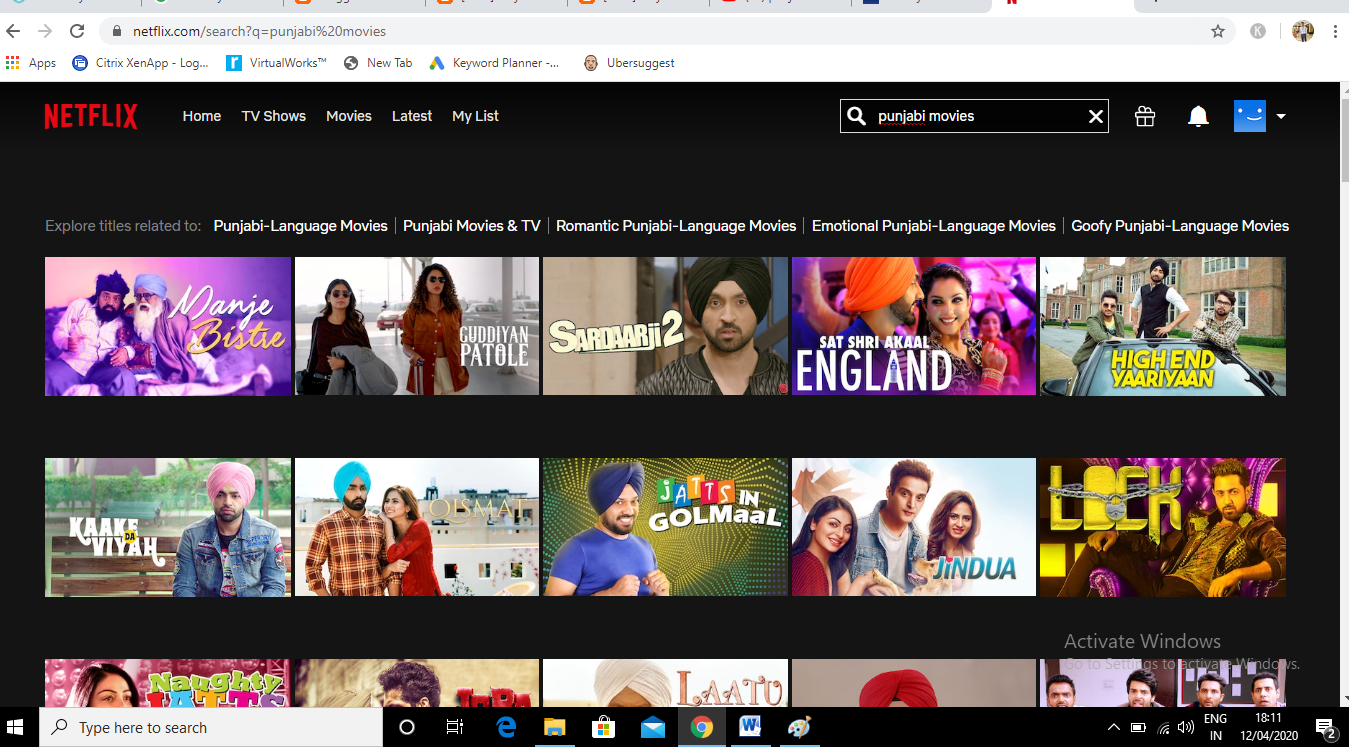Open the Romantic Punjabi-Language Movies link
Viewport: 1349px width, 747px height.
click(676, 226)
